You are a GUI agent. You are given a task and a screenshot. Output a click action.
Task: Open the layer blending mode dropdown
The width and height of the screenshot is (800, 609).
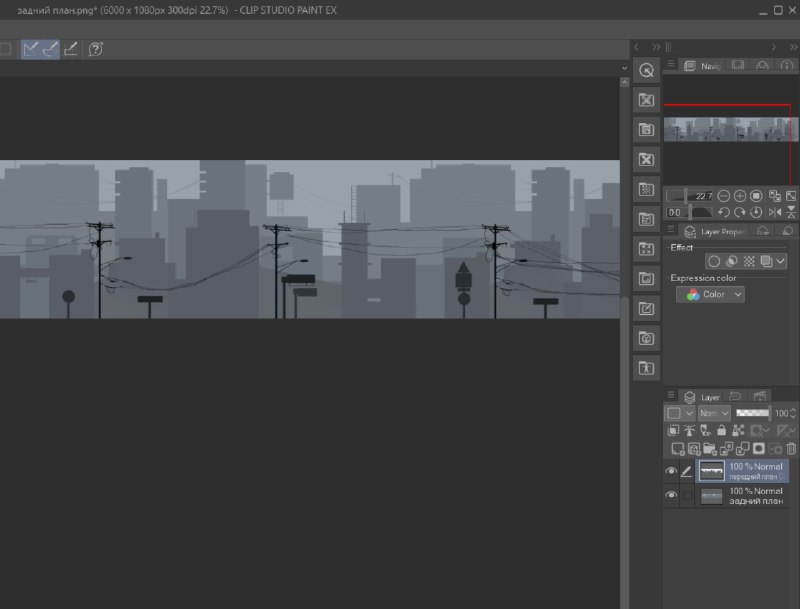714,413
